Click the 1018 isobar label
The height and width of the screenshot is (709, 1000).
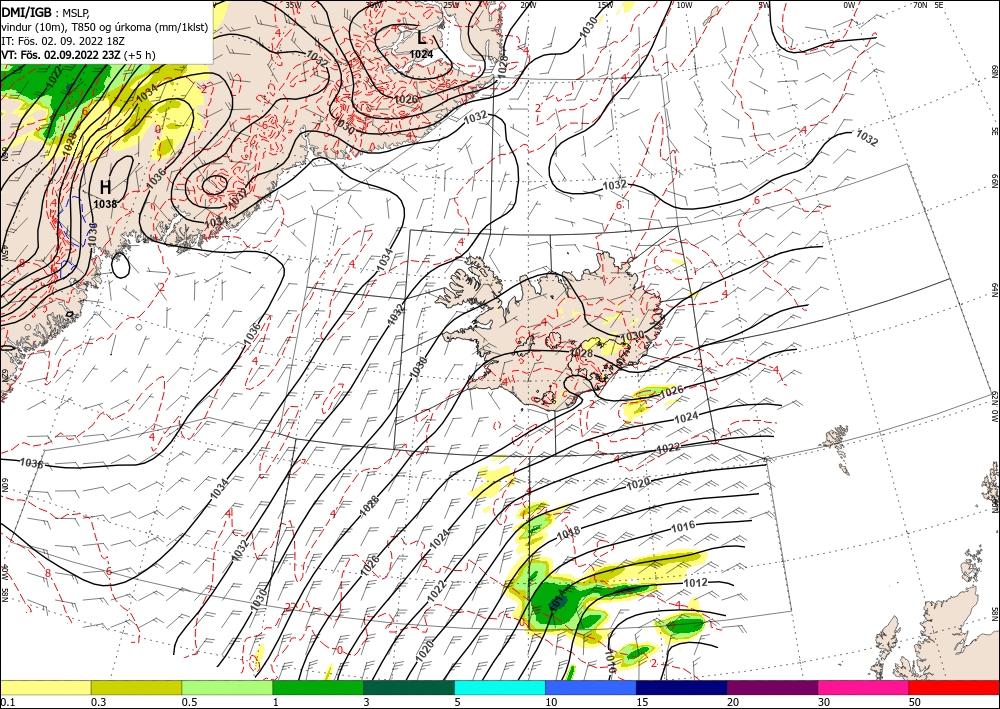(x=568, y=531)
